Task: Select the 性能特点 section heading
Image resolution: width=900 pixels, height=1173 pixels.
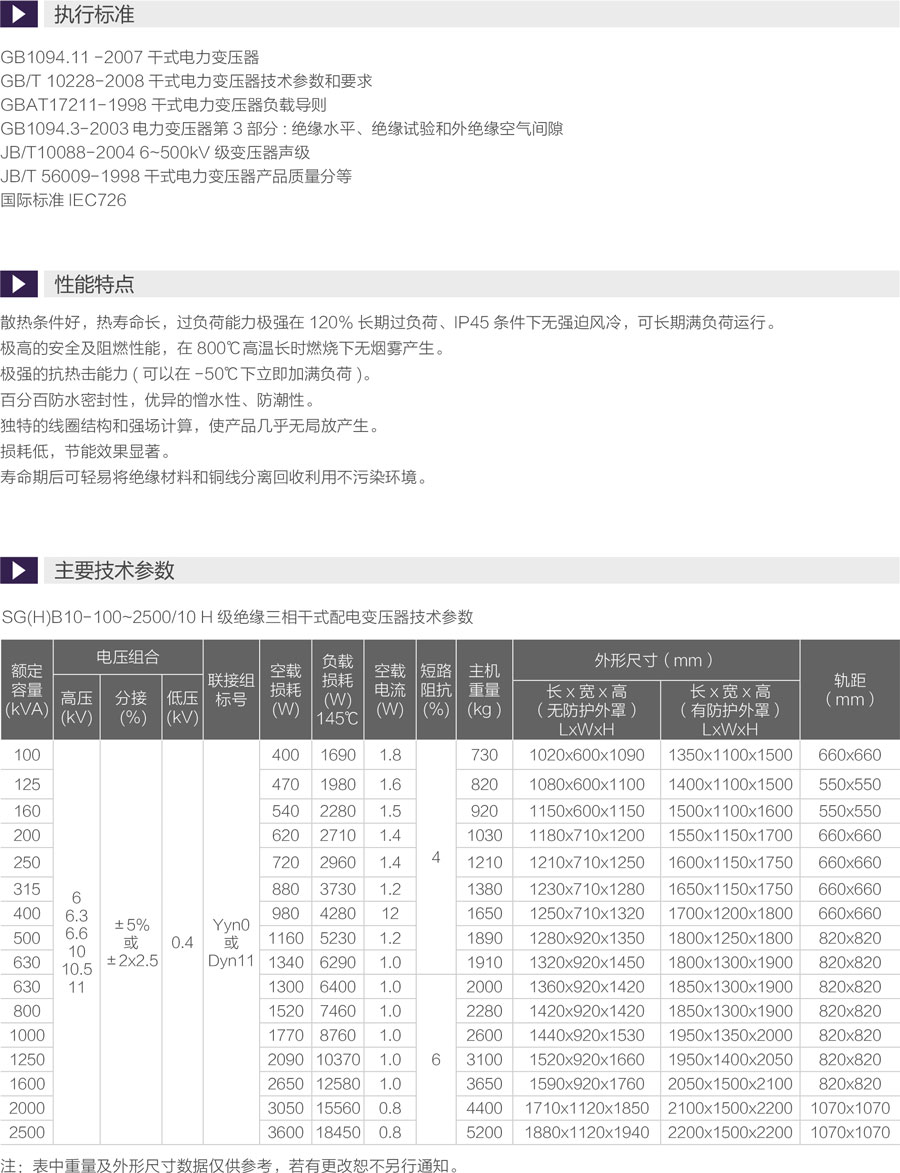Action: coord(94,284)
